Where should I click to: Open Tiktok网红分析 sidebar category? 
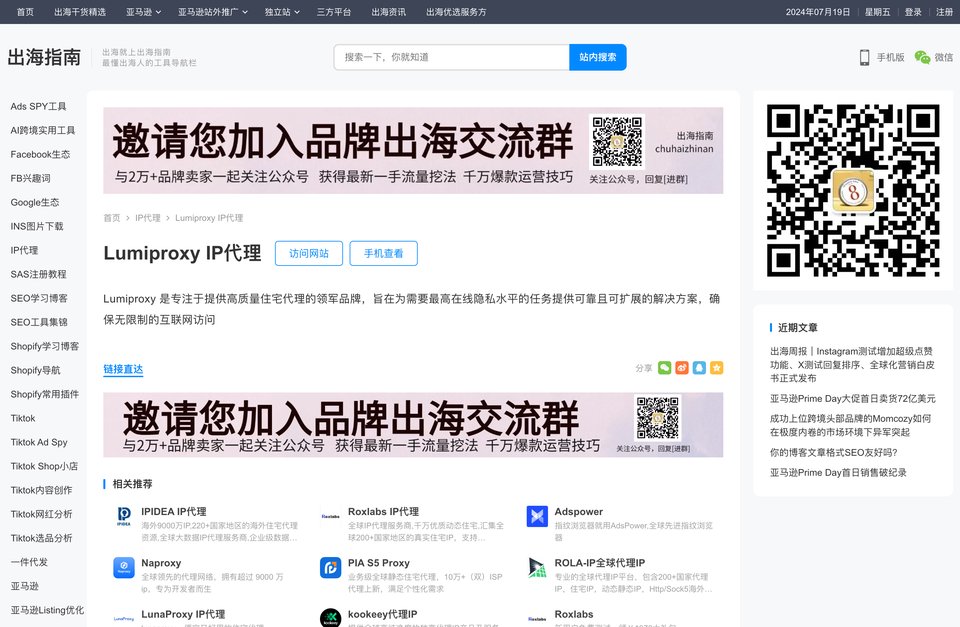click(42, 514)
